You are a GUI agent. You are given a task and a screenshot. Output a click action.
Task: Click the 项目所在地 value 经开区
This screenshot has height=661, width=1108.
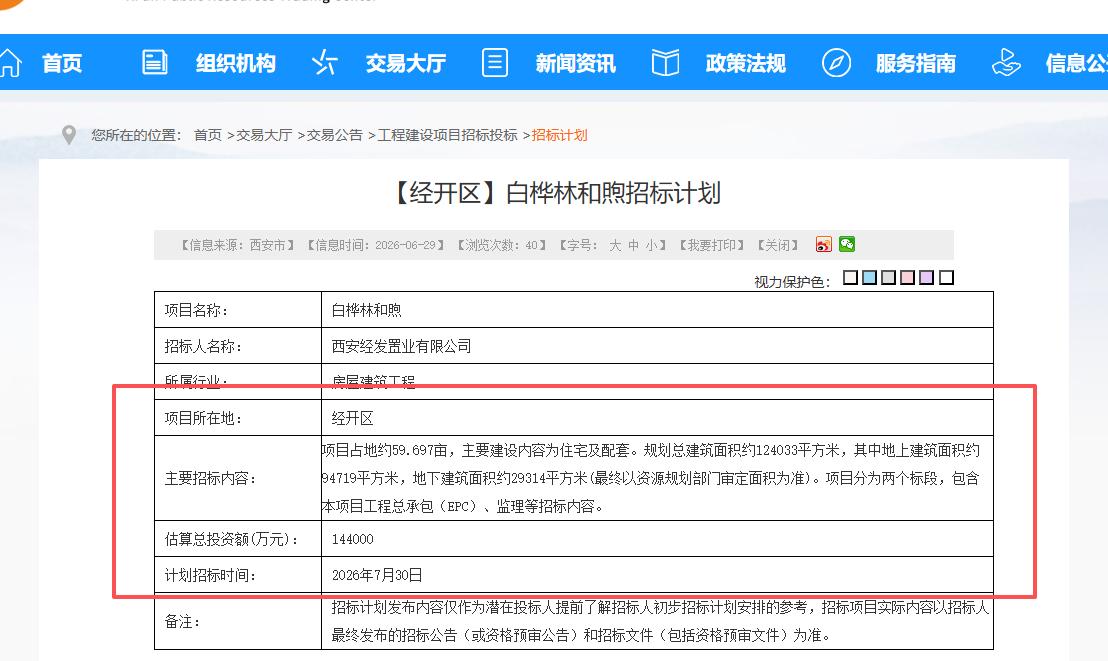(352, 419)
